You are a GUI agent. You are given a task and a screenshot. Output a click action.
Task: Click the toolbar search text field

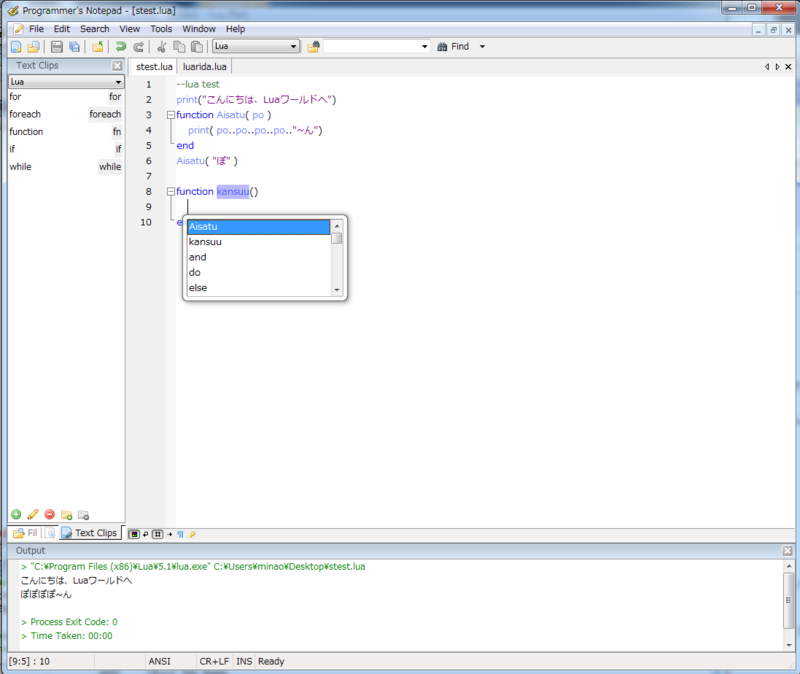click(x=372, y=46)
